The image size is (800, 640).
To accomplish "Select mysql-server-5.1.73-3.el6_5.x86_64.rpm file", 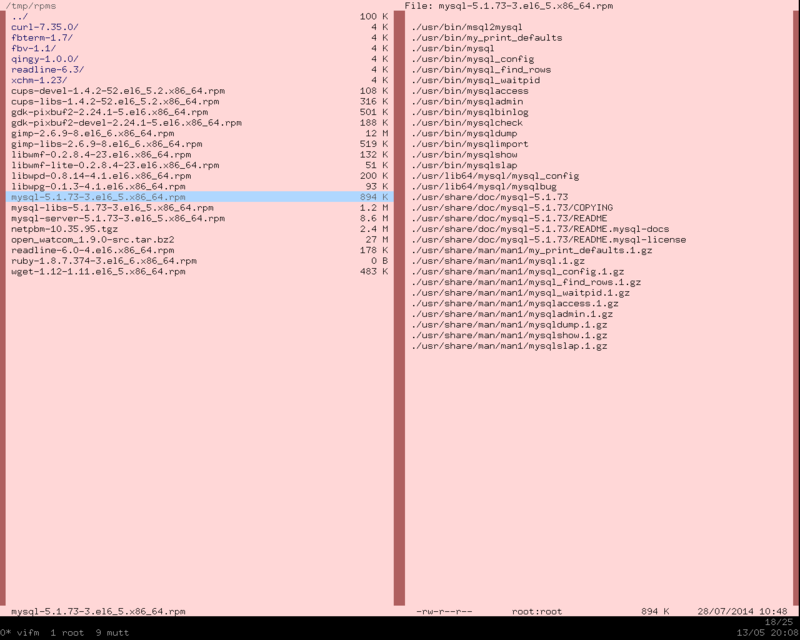I will click(x=199, y=218).
